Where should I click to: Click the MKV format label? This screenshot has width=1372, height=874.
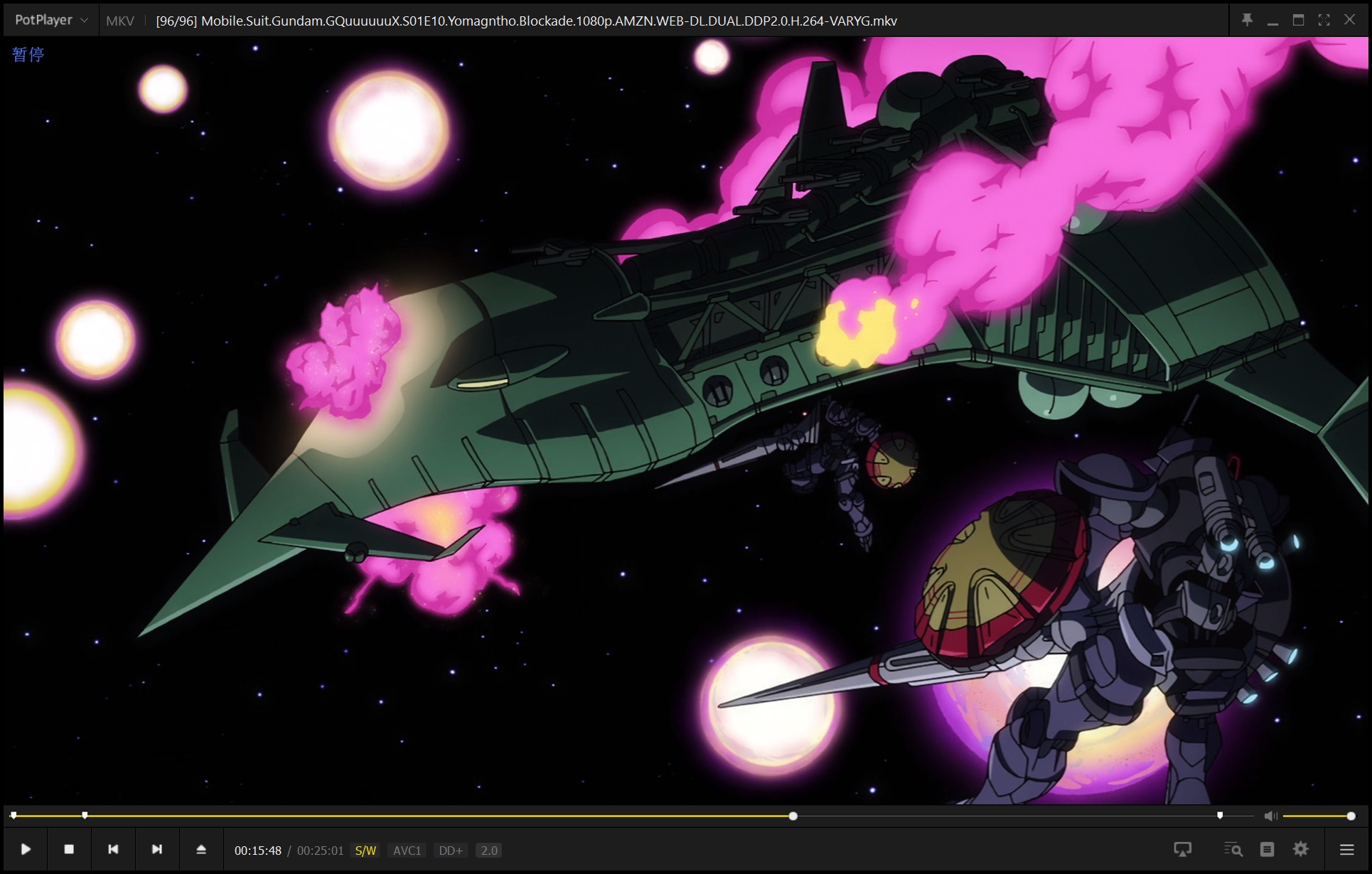[x=119, y=21]
